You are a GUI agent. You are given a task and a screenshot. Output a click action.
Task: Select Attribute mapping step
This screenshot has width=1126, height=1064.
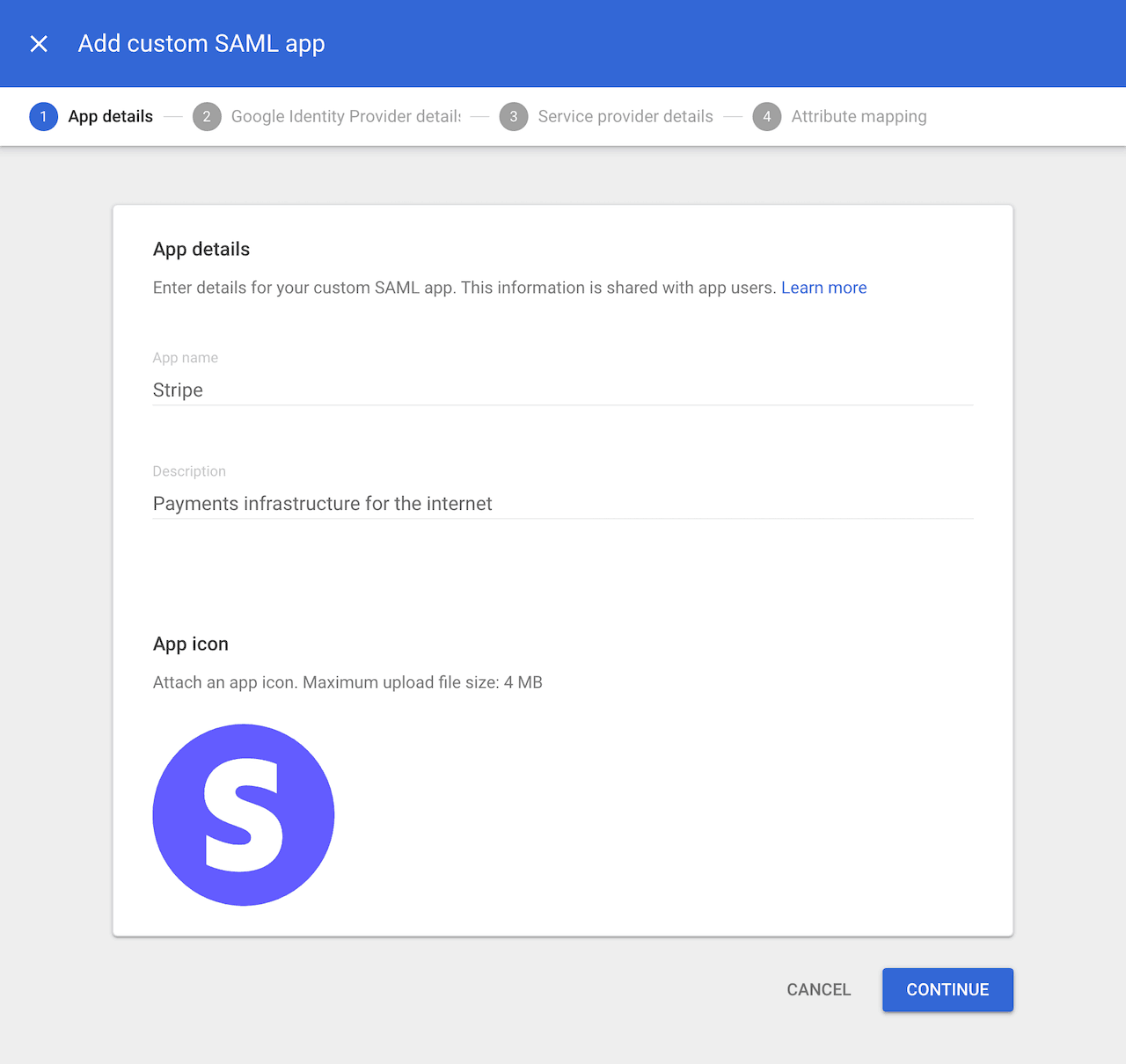tap(859, 116)
